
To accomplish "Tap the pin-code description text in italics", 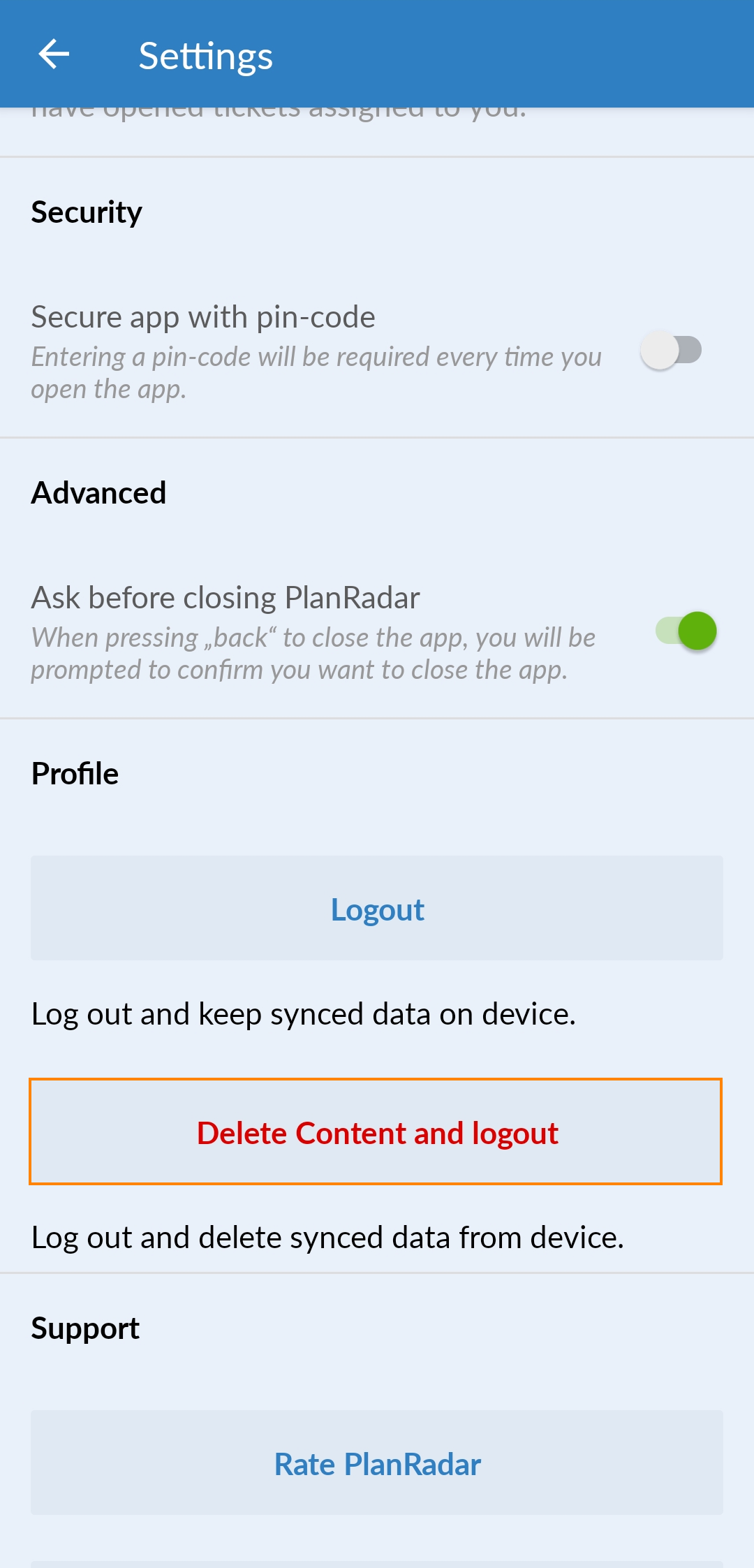I will point(316,373).
